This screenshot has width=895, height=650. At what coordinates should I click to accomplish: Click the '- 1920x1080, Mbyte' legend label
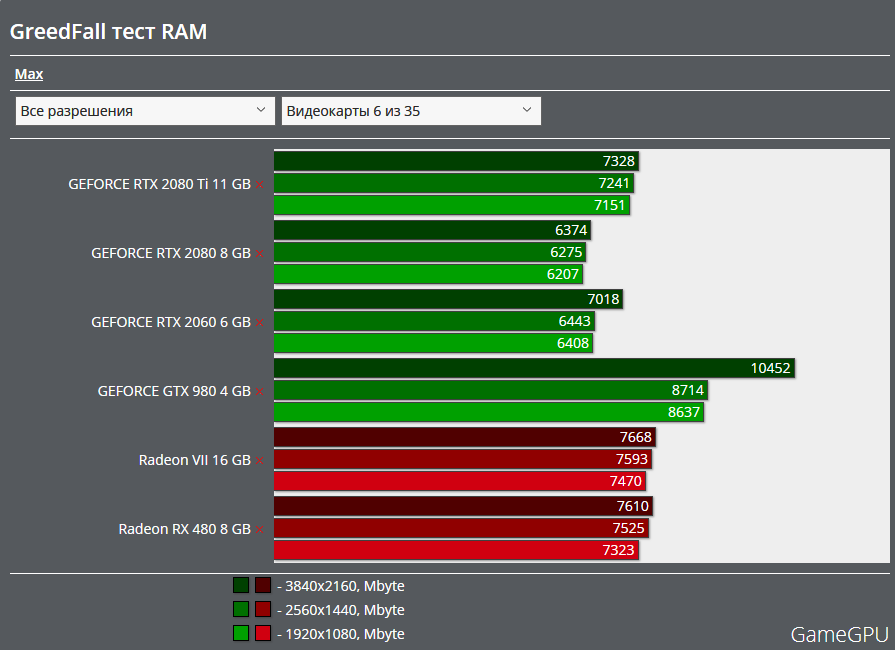pos(341,634)
